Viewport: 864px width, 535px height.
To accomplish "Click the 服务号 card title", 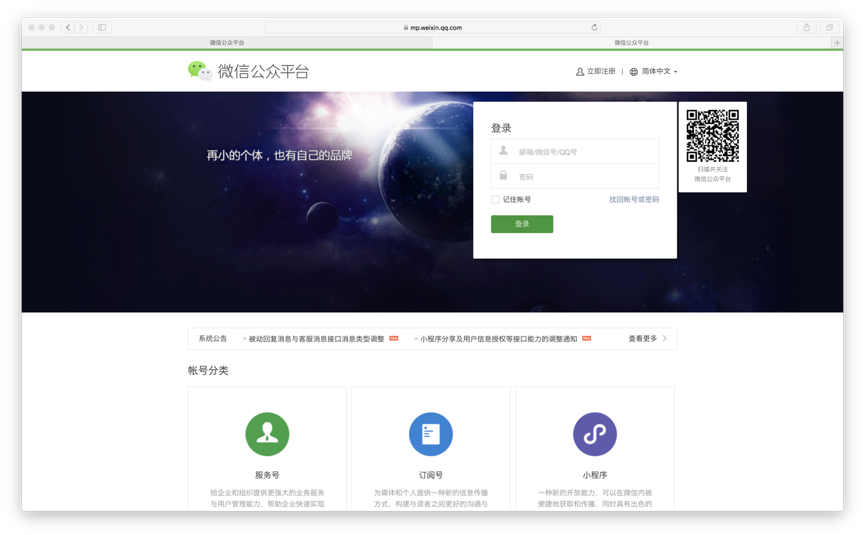I will pos(267,475).
